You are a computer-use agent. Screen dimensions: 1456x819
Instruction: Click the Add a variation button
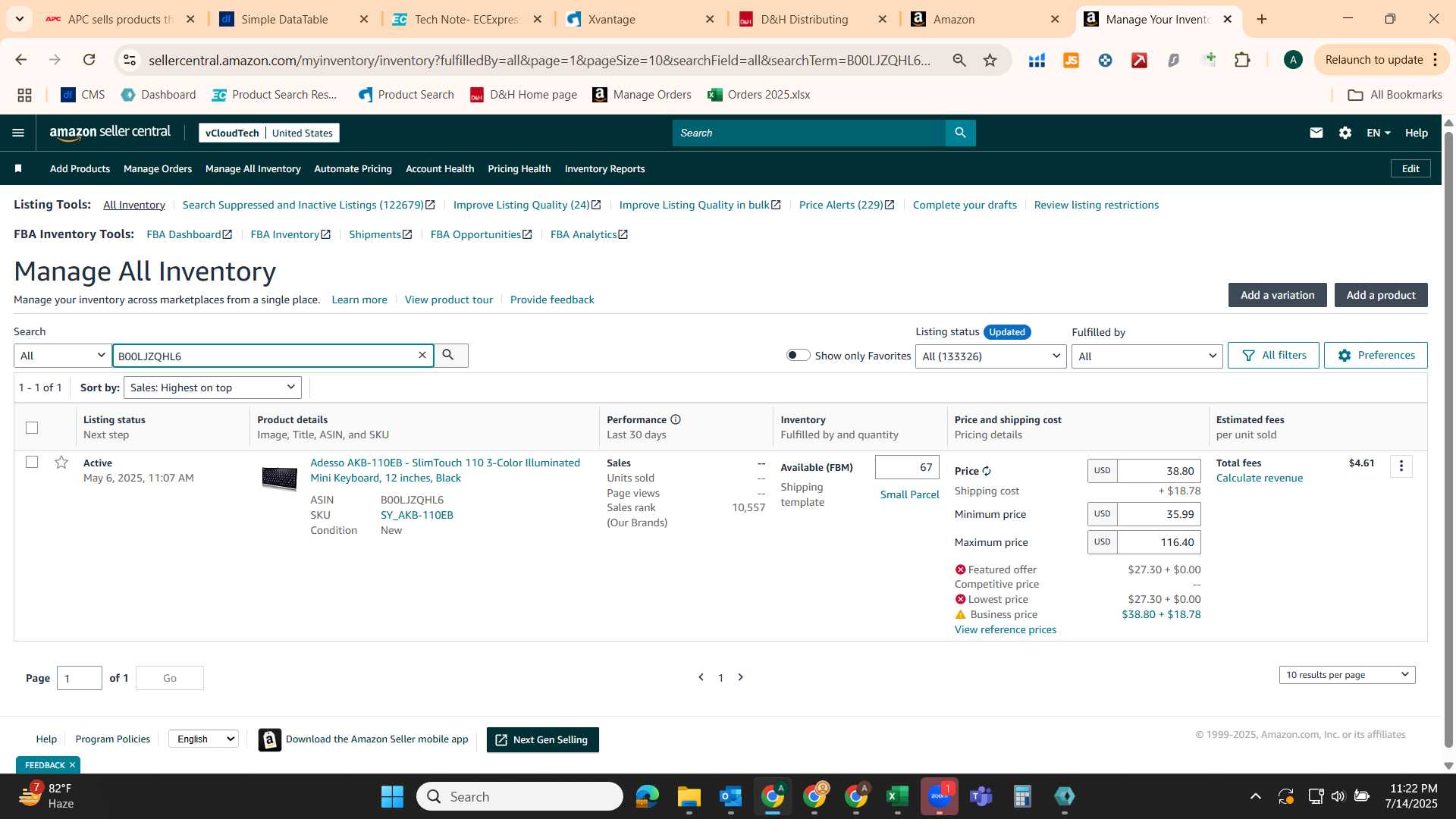tap(1277, 295)
